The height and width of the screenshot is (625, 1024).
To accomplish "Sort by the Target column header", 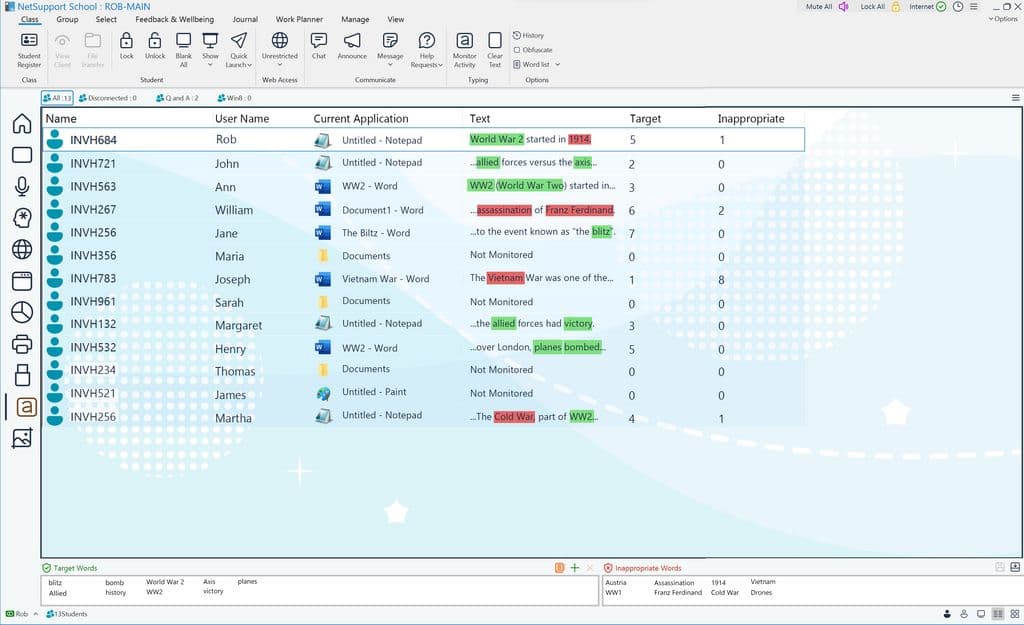I will pyautogui.click(x=645, y=119).
